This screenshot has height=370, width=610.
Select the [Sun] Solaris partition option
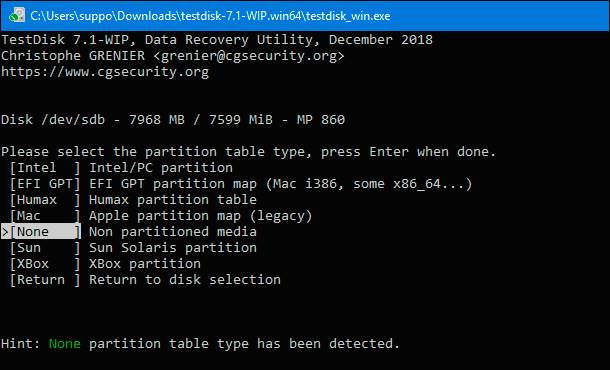(x=45, y=247)
